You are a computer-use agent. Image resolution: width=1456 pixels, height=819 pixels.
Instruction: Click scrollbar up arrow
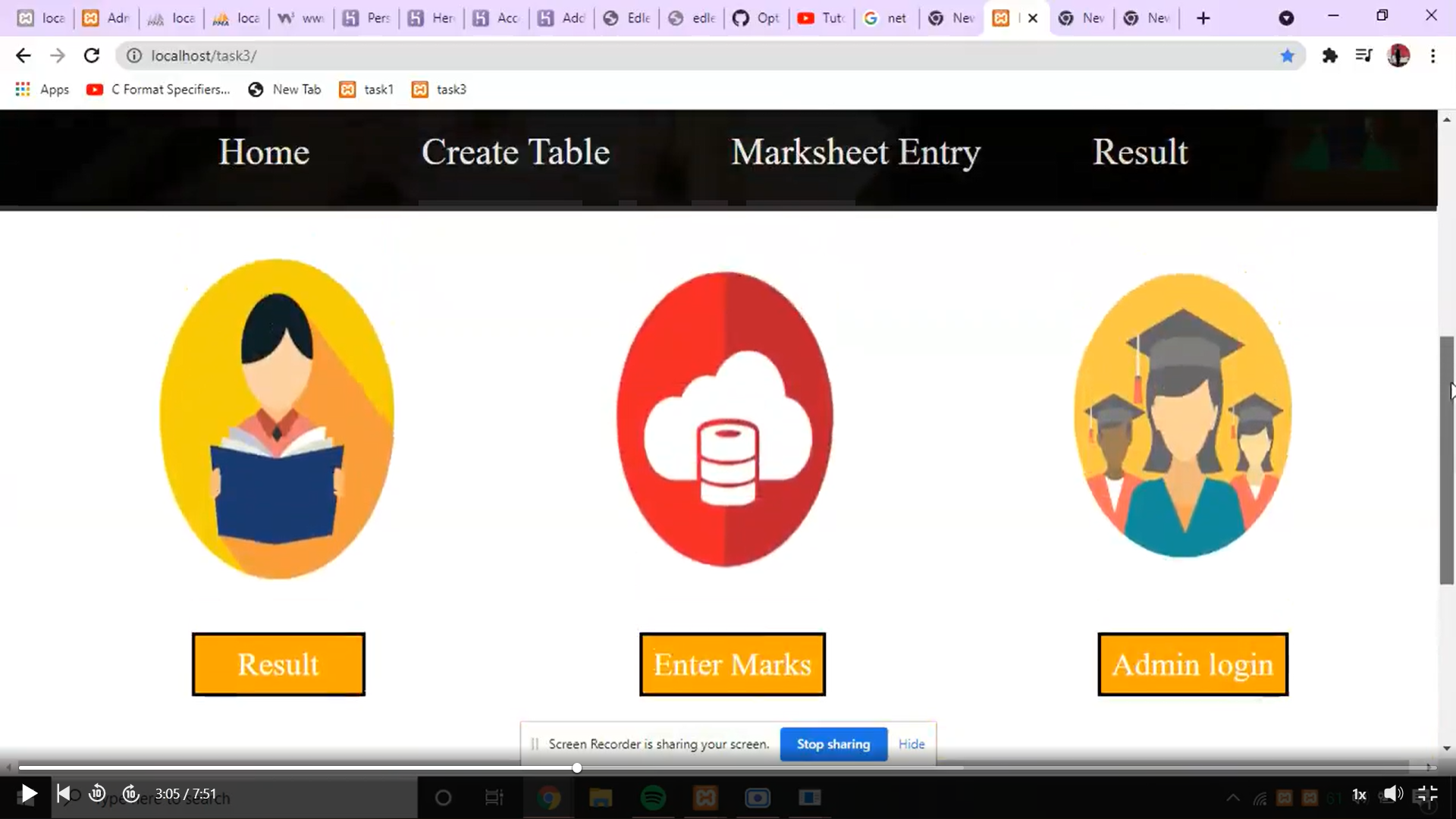point(1447,120)
